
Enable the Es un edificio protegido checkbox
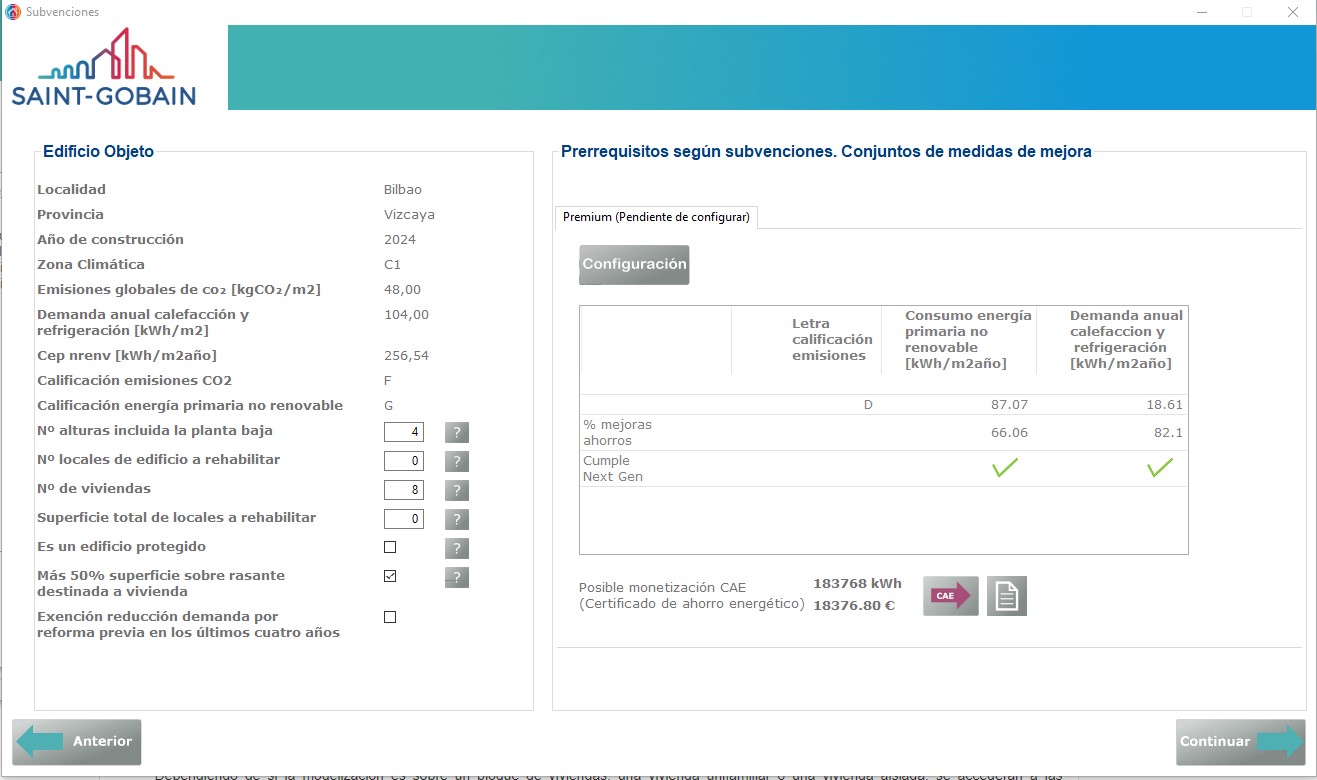(390, 547)
